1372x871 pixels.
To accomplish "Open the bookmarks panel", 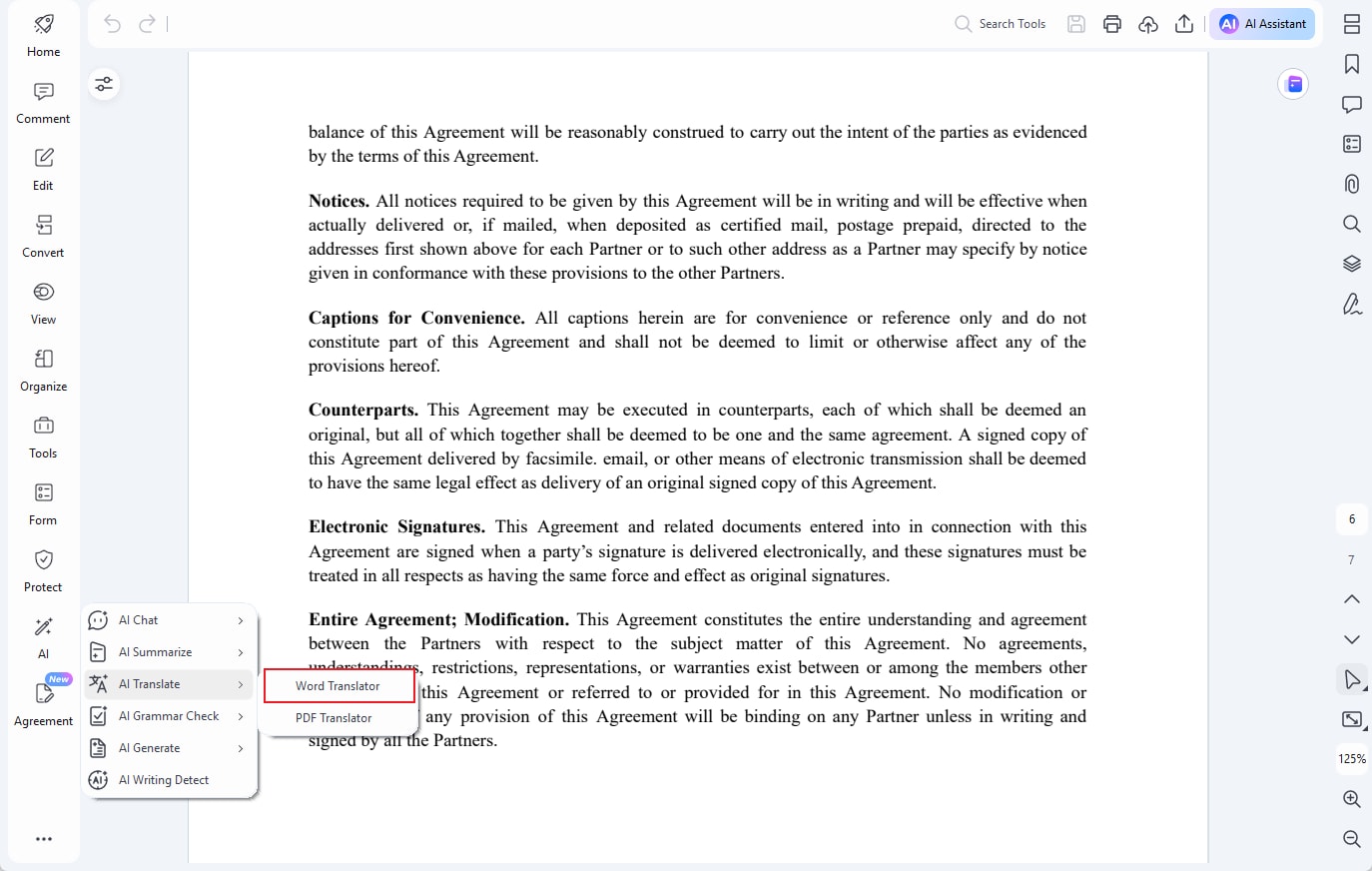I will tap(1352, 64).
